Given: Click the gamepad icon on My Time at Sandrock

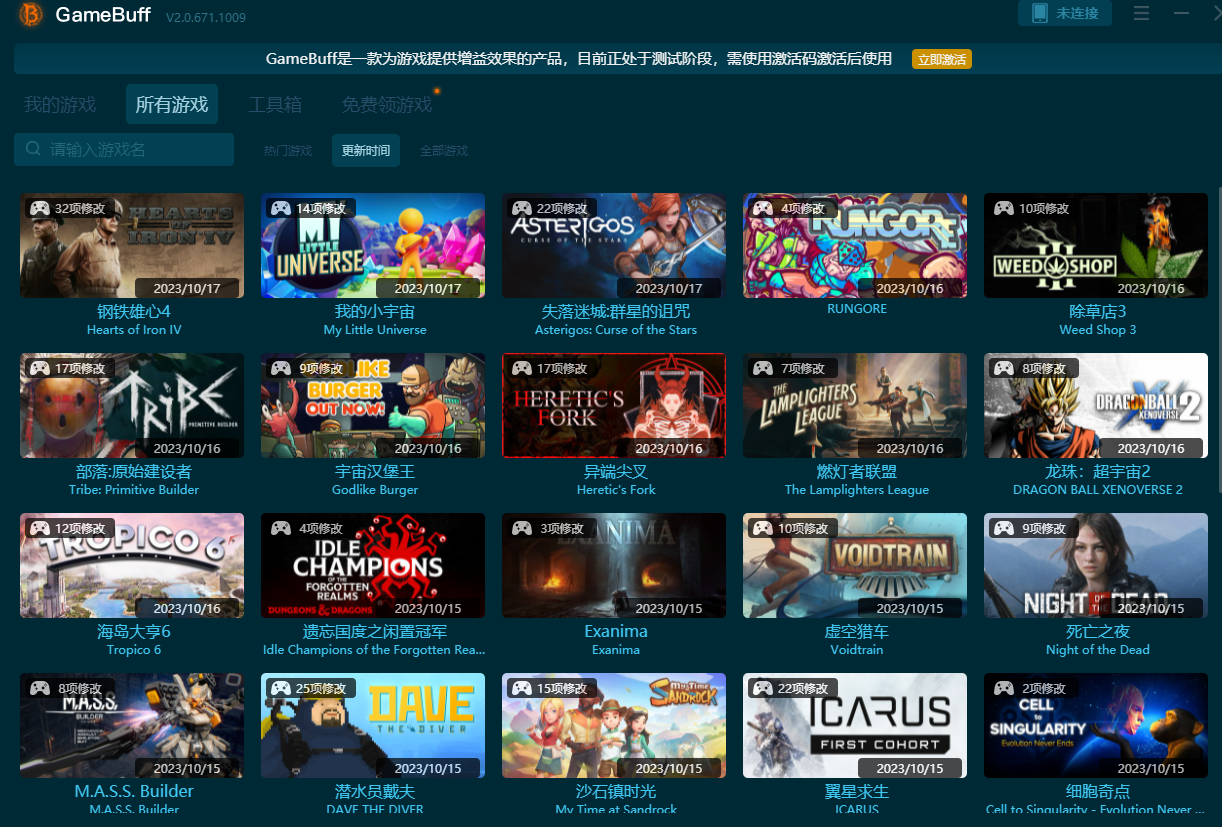Looking at the screenshot, I should (521, 688).
